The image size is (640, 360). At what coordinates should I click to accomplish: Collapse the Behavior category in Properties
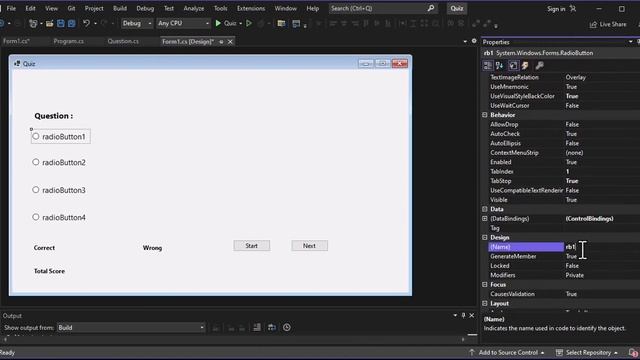click(x=485, y=115)
